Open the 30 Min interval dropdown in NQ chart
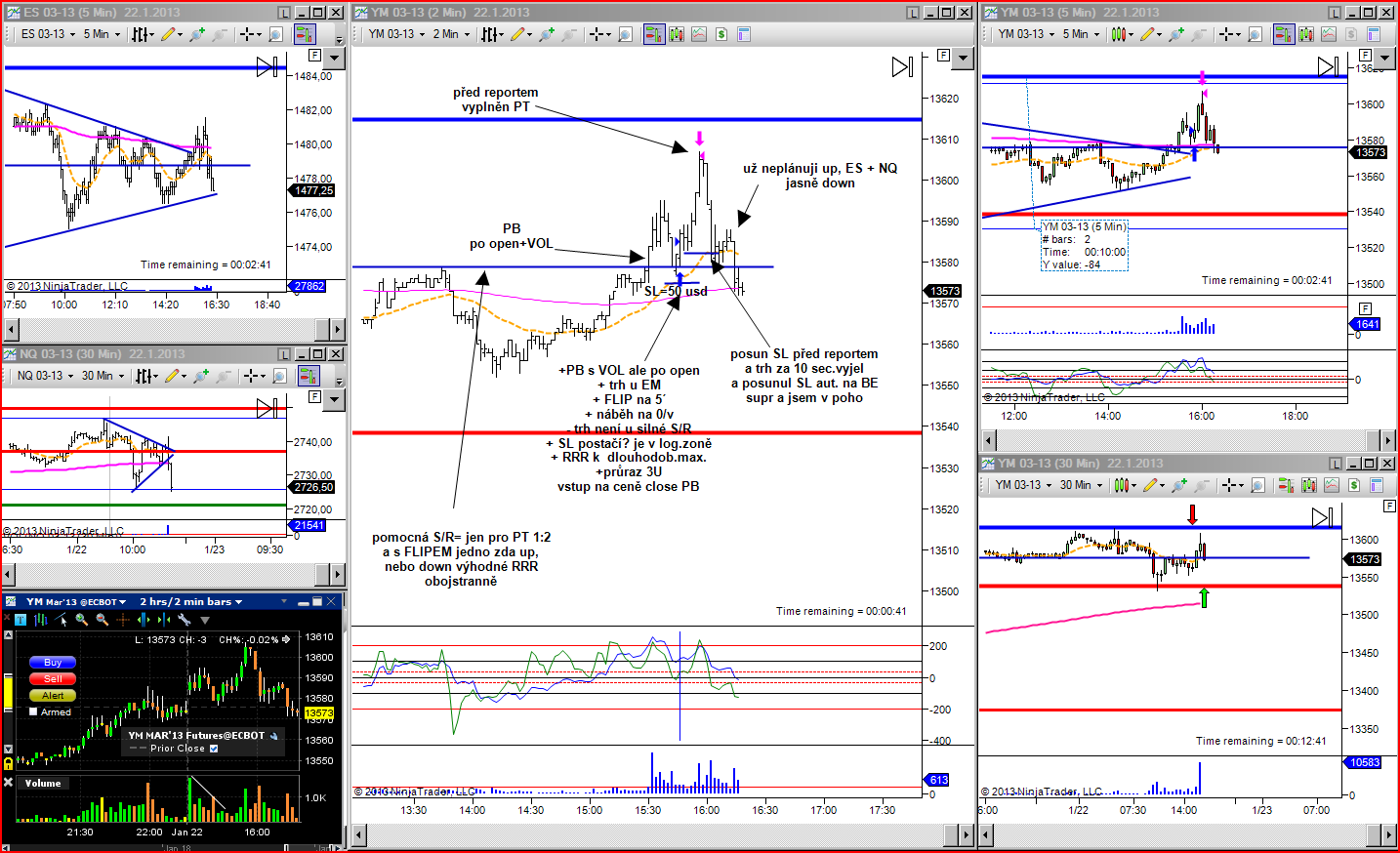 103,376
